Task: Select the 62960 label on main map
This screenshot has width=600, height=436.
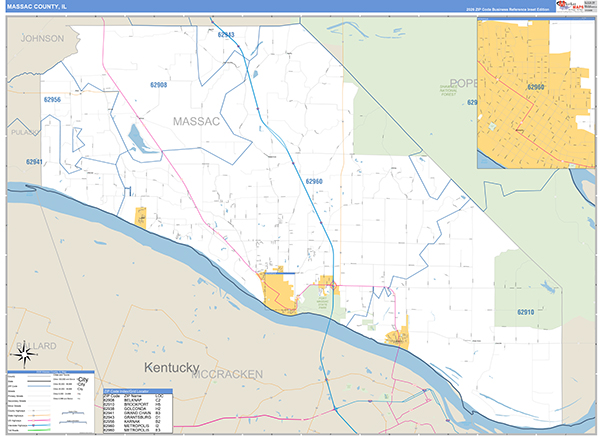Action: (314, 181)
